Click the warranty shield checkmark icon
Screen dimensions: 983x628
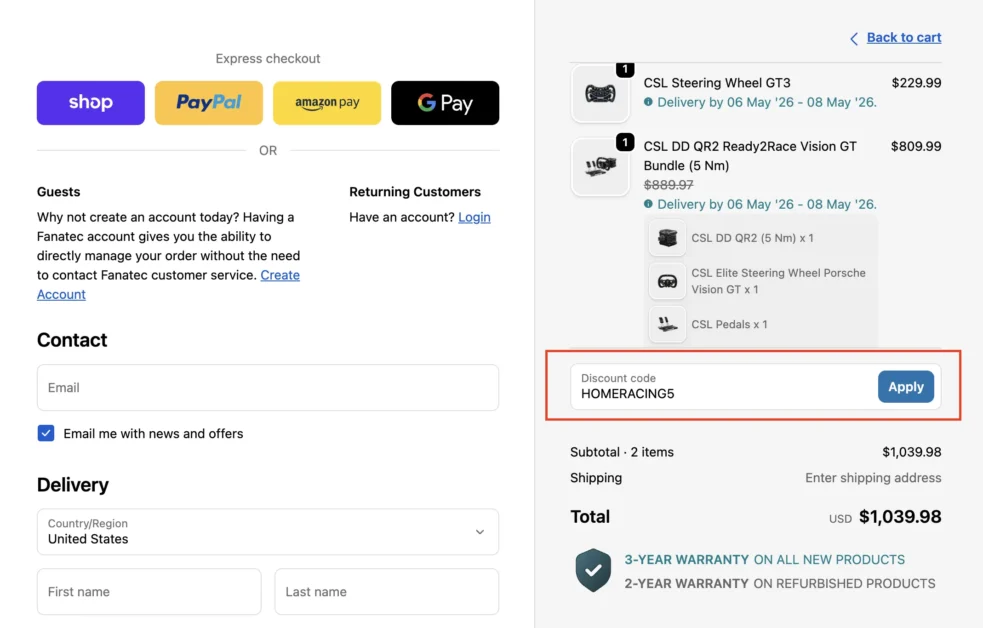pos(593,570)
